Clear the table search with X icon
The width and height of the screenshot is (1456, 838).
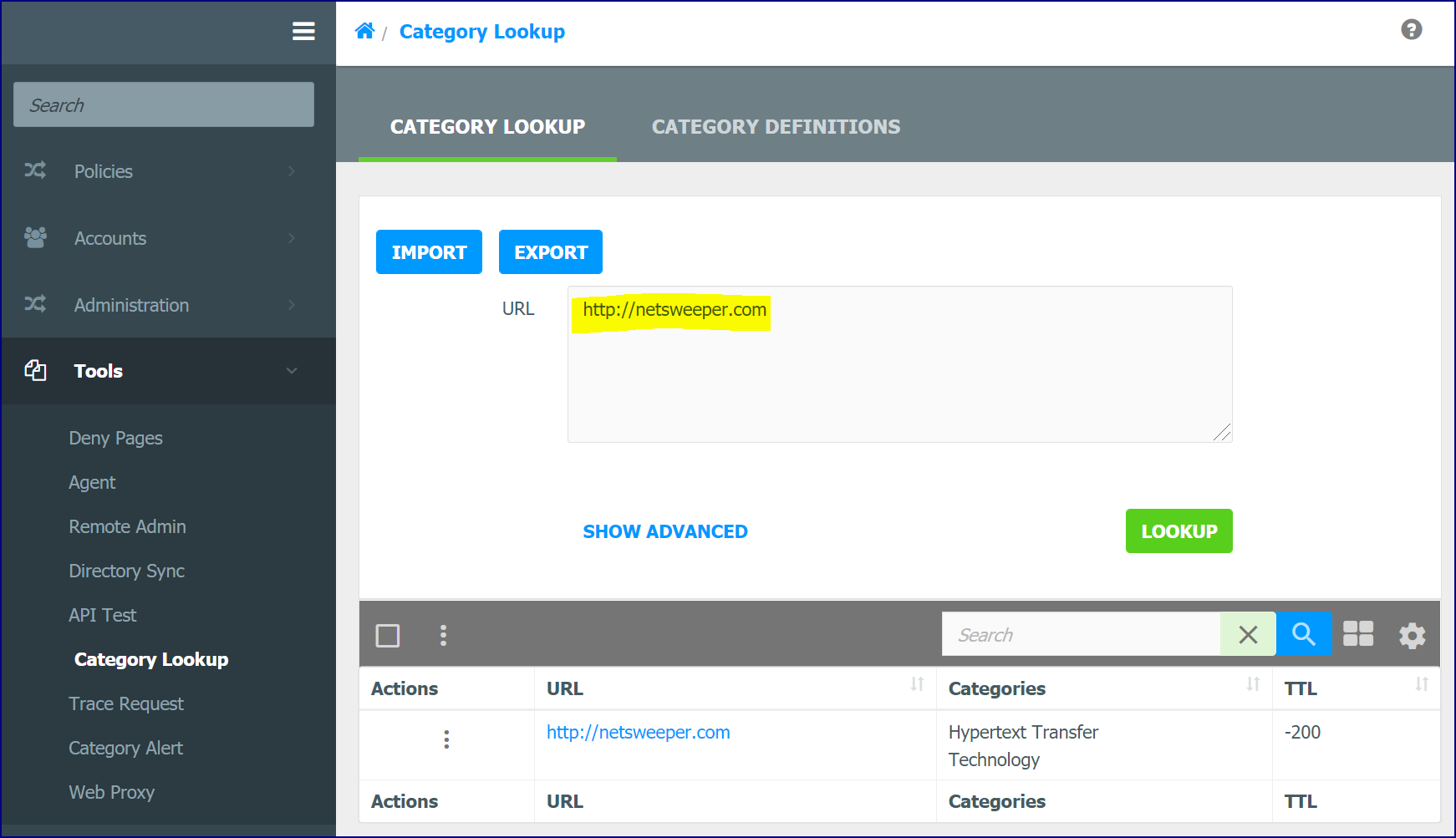(1248, 634)
